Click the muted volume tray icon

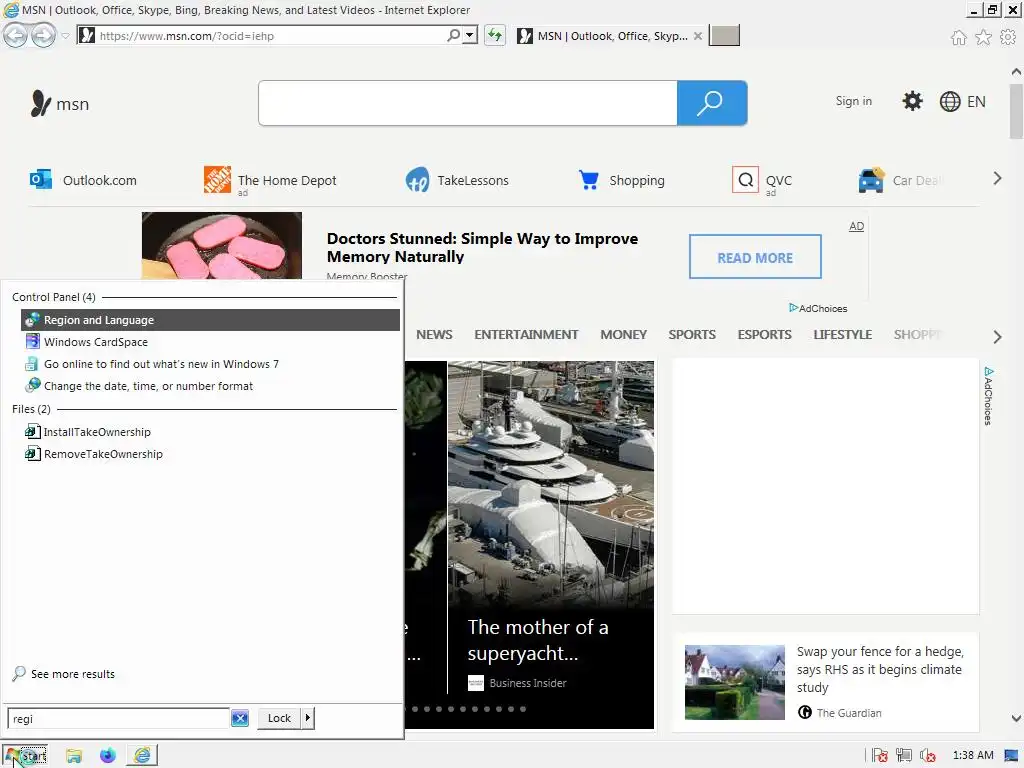(927, 756)
